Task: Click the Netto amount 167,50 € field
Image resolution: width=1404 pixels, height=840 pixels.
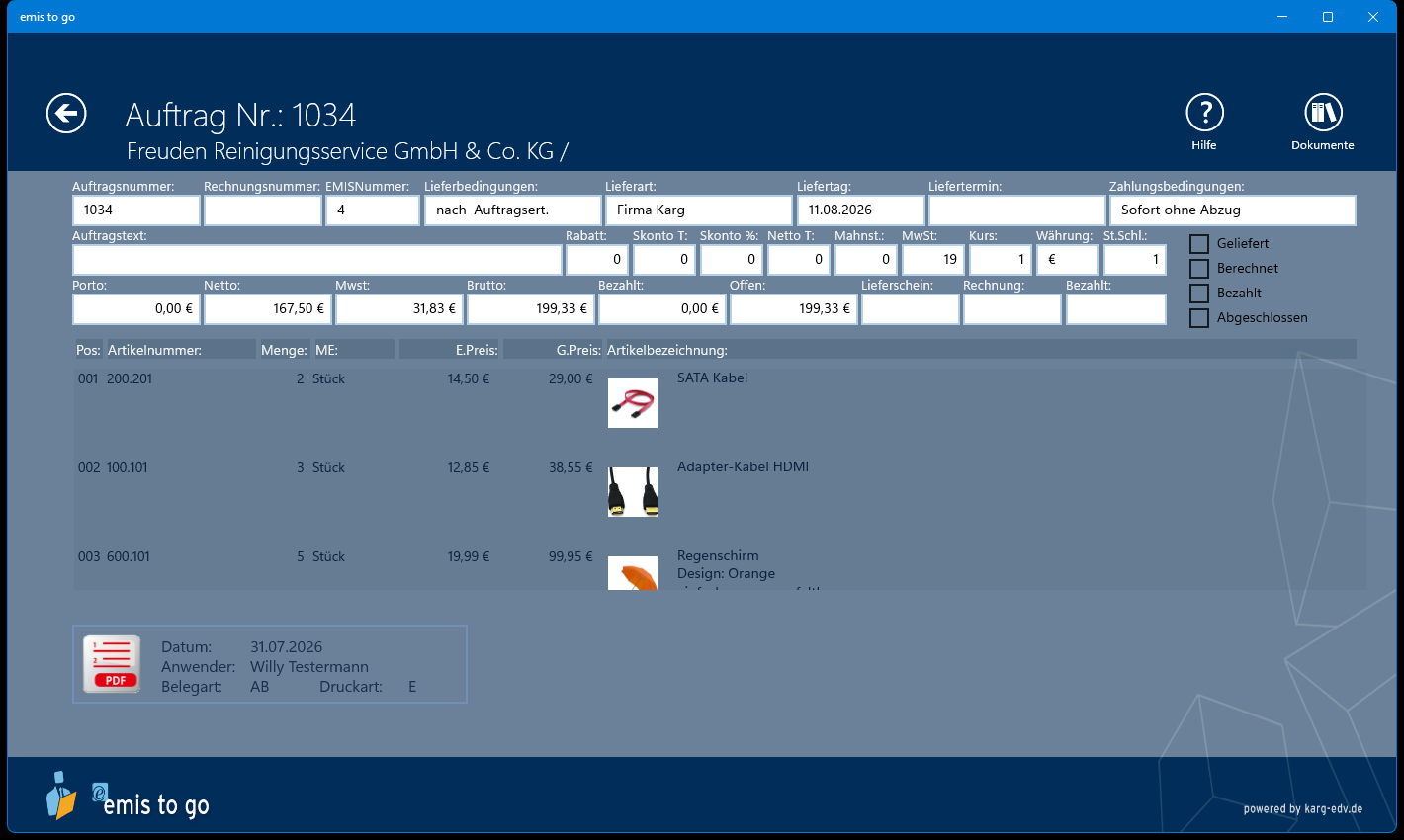Action: (268, 309)
